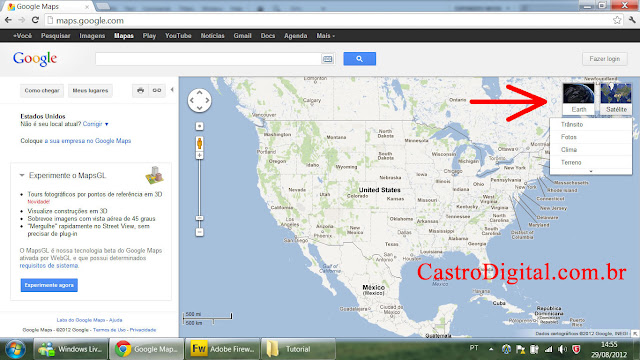Open the on-screen keyboard icon in search box
The height and width of the screenshot is (360, 640).
pos(327,59)
